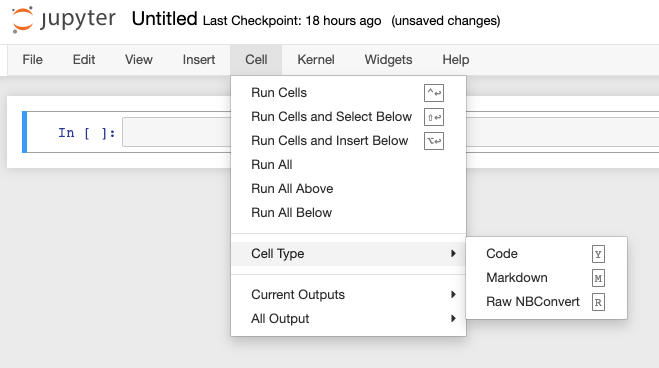The width and height of the screenshot is (659, 368).
Task: Choose Run Cells
Action: coord(348,93)
